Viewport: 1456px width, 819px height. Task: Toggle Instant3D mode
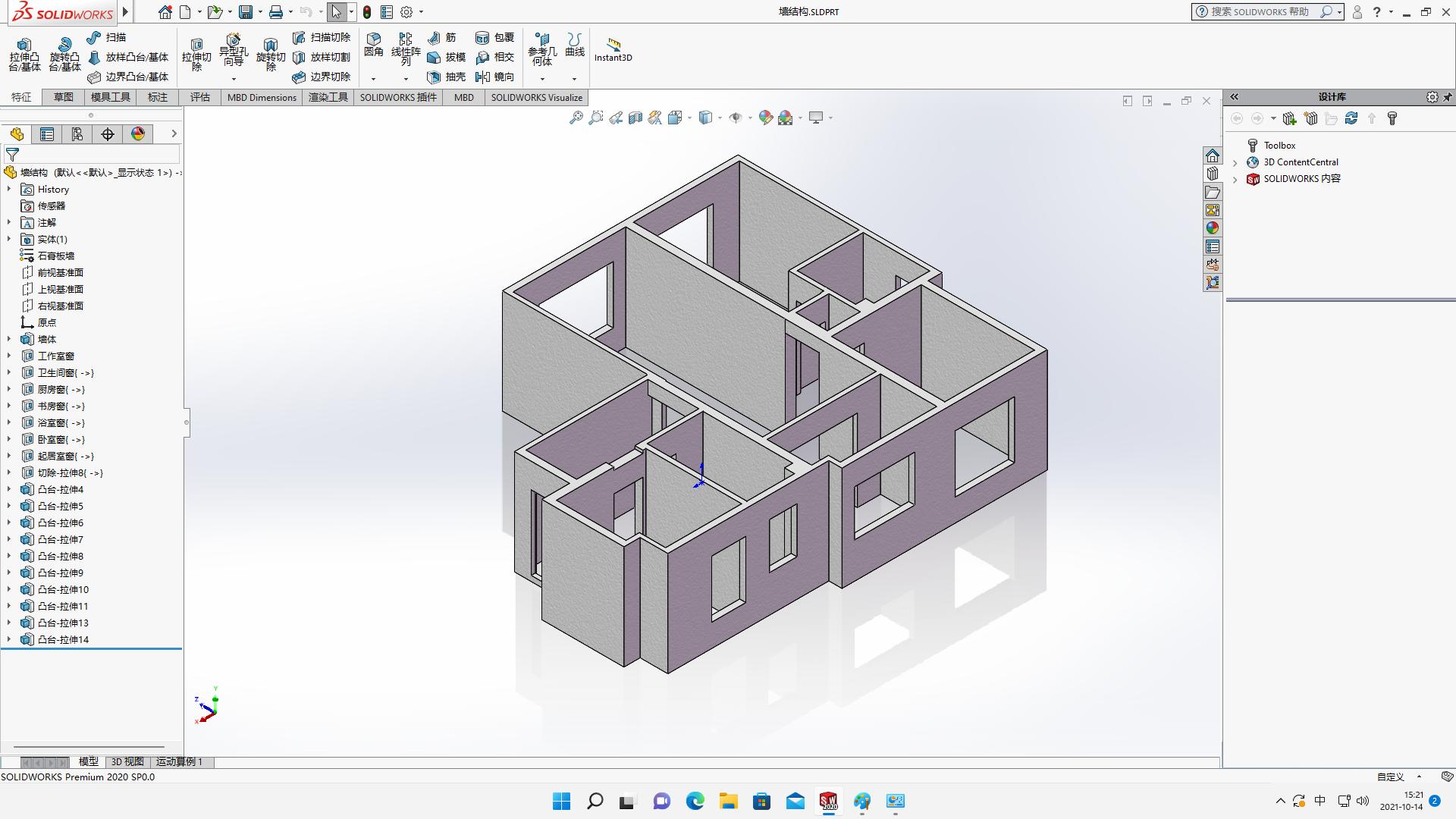613,49
